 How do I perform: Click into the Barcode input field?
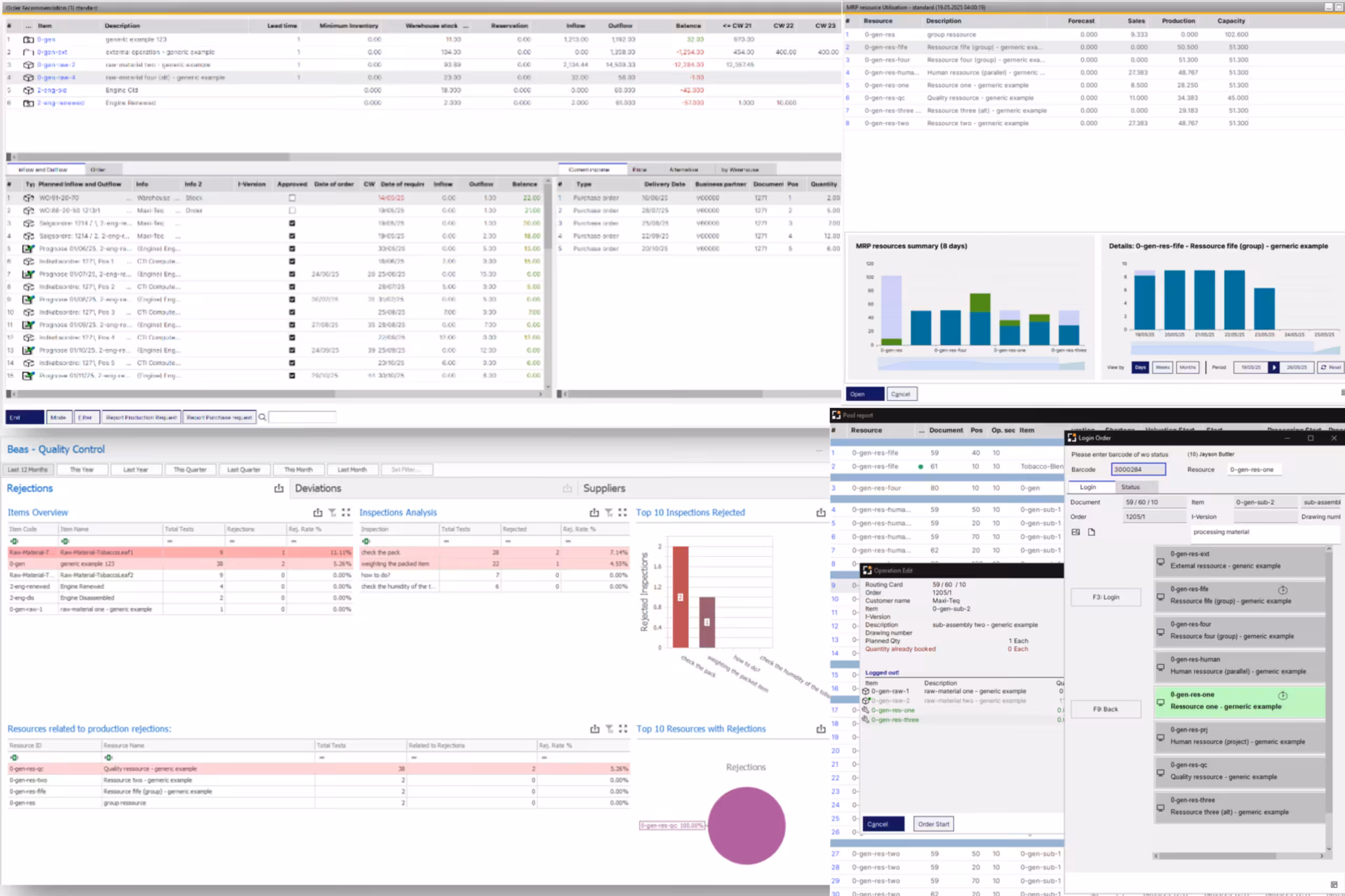[x=1138, y=469]
